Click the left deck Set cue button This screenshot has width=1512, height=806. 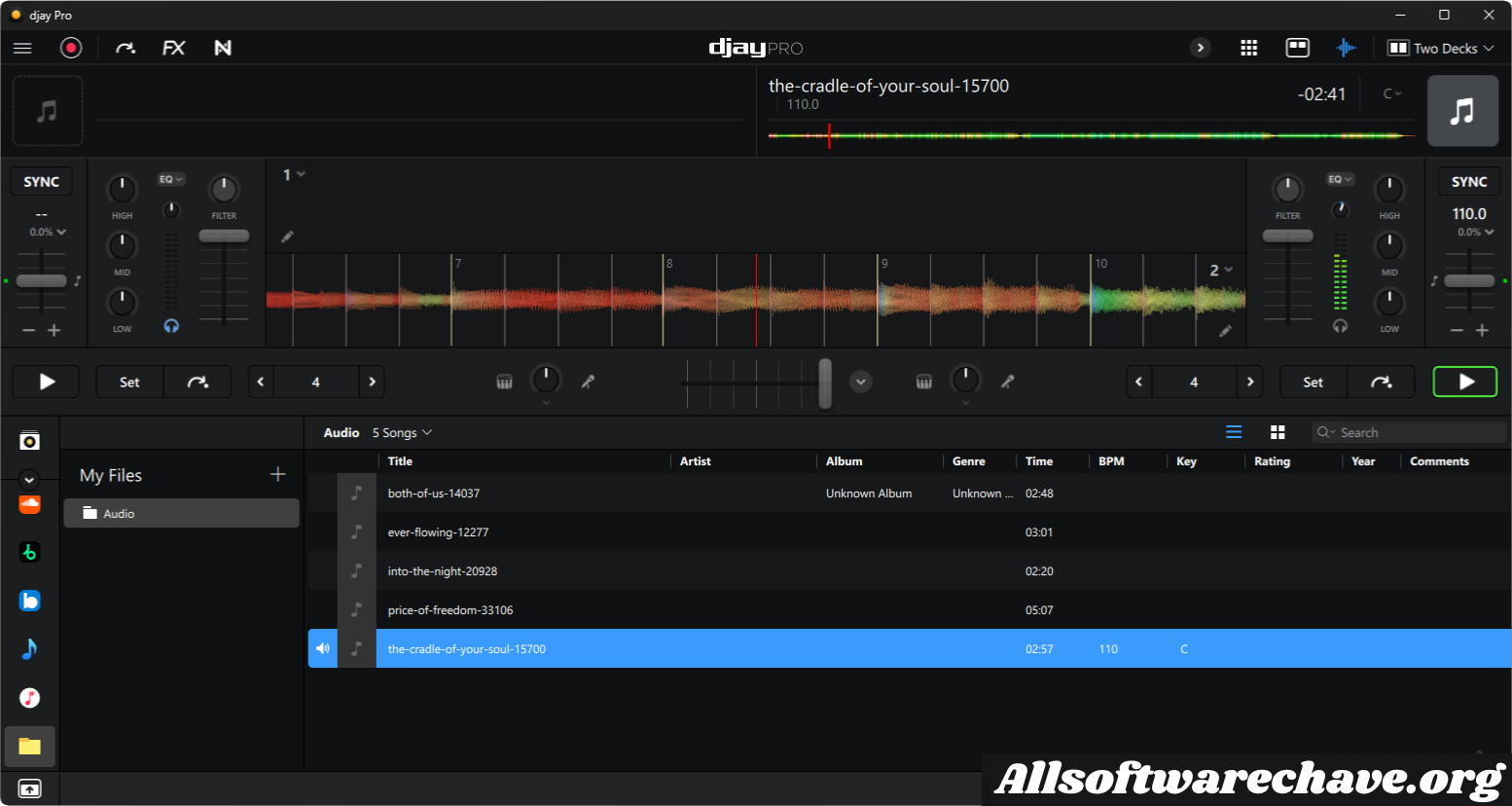point(129,382)
